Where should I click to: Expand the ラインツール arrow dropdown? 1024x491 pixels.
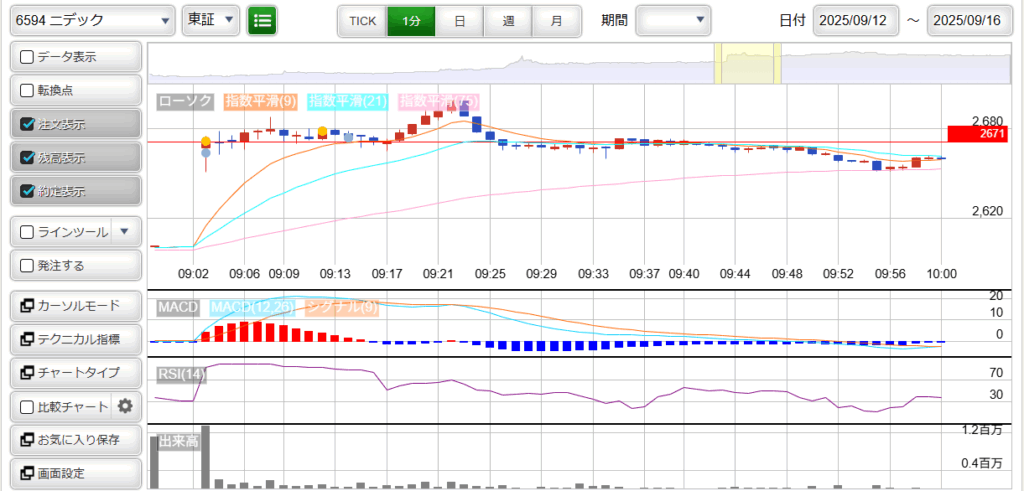pyautogui.click(x=126, y=232)
